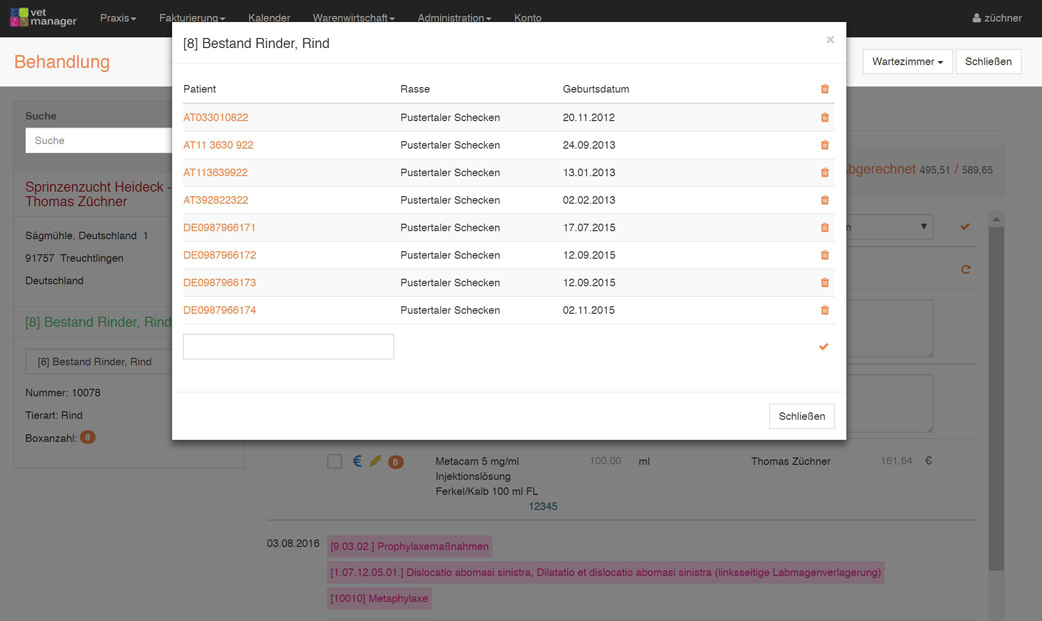Viewport: 1042px width, 621px height.
Task: Tick the checkbox next to Metacam entry
Action: tap(334, 461)
